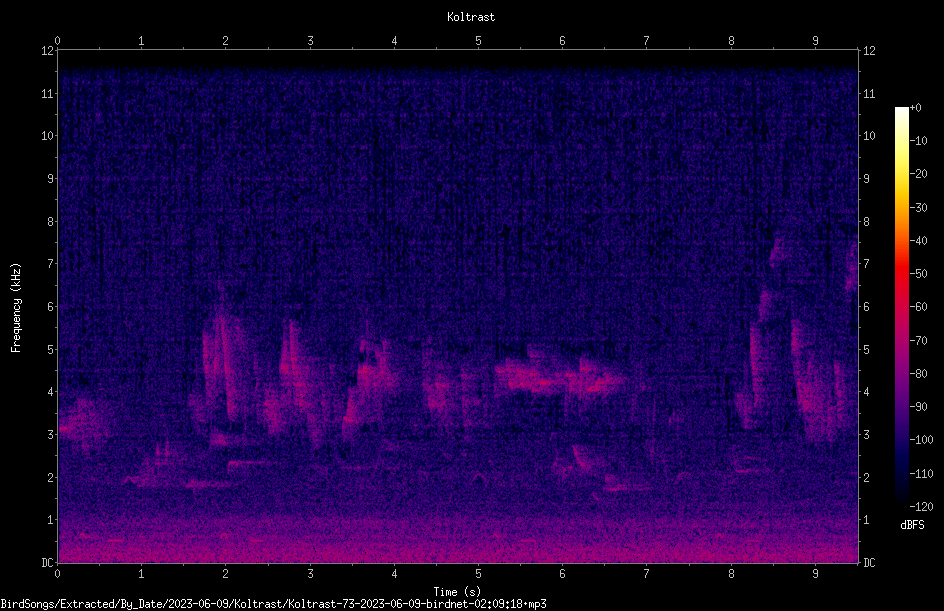Click the -110 colorbar tick label
This screenshot has width=944, height=611.
pyautogui.click(x=921, y=474)
